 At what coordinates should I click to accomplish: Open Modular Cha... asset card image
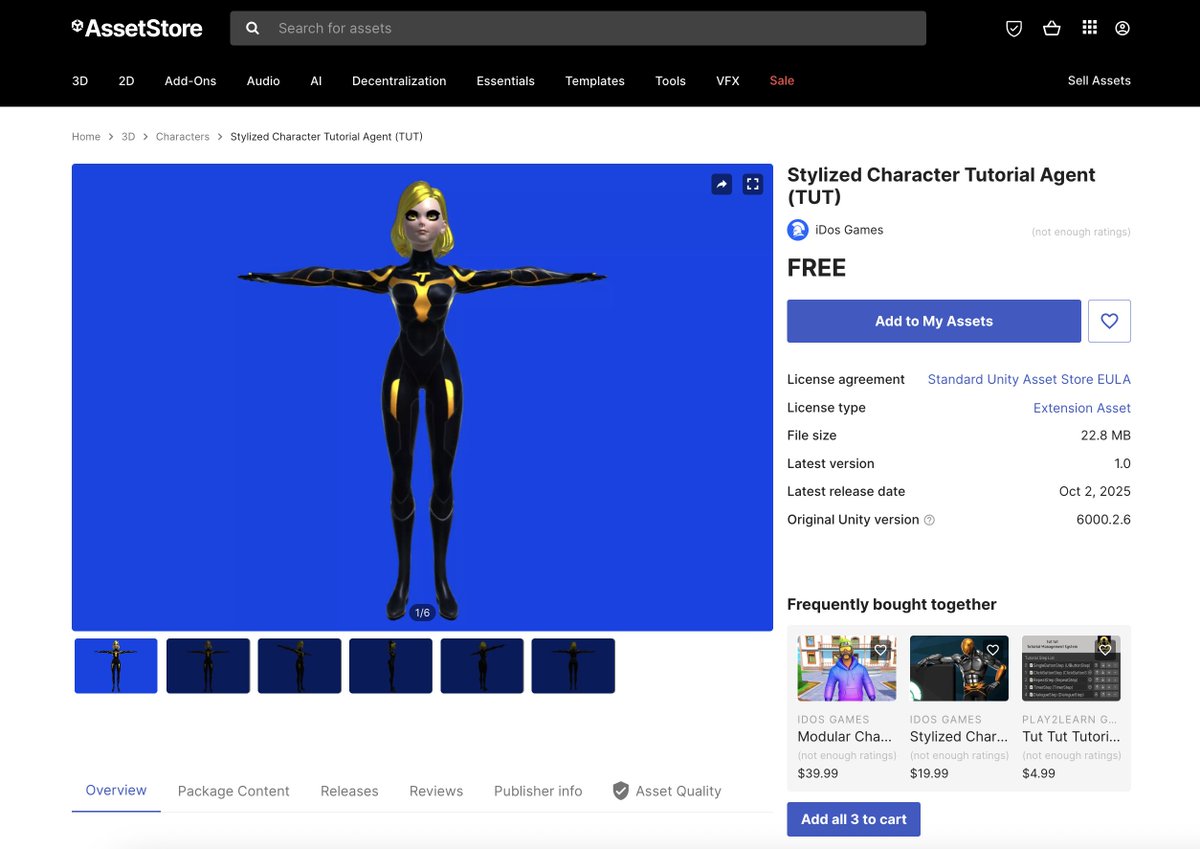846,668
